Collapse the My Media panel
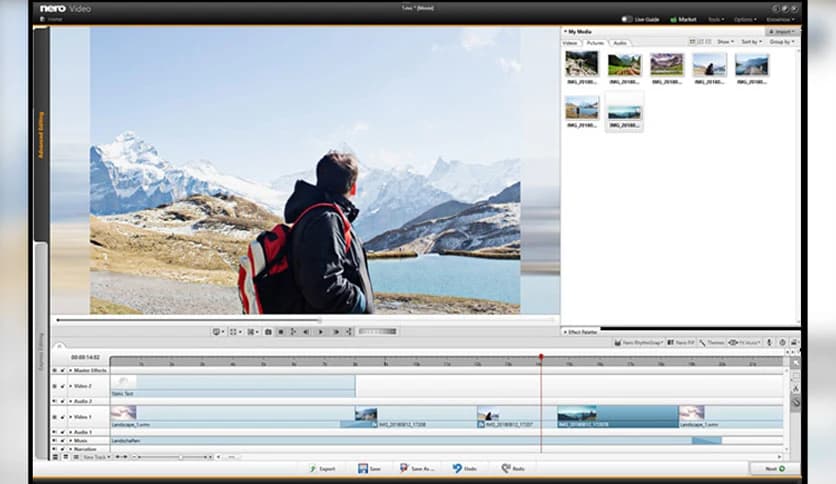The width and height of the screenshot is (836, 484). [565, 31]
